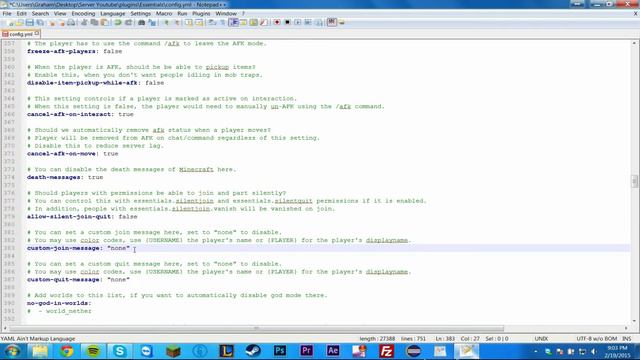Open the Encoding menu
640x360 pixels.
point(83,13)
